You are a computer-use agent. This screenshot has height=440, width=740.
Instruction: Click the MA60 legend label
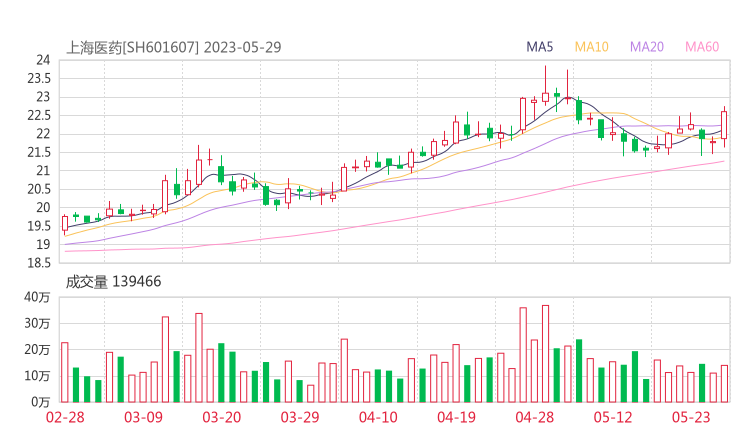click(x=702, y=47)
